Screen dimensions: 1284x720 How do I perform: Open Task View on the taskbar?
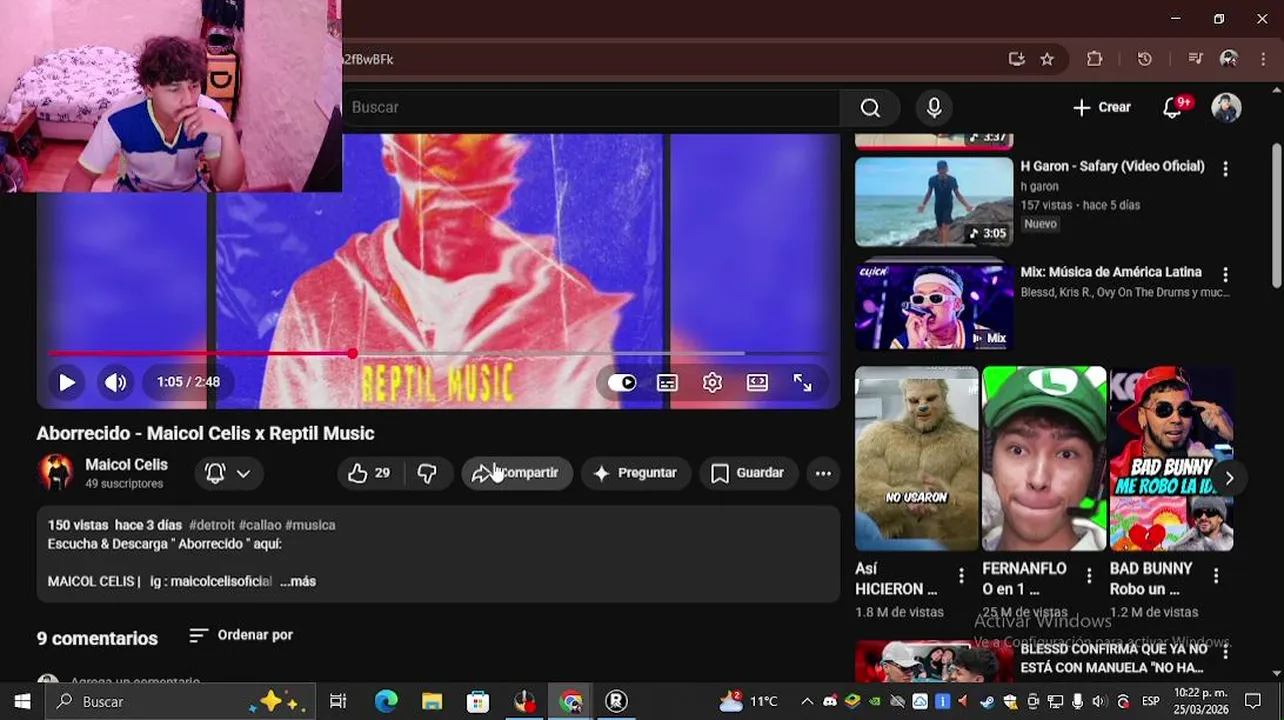[x=338, y=702]
